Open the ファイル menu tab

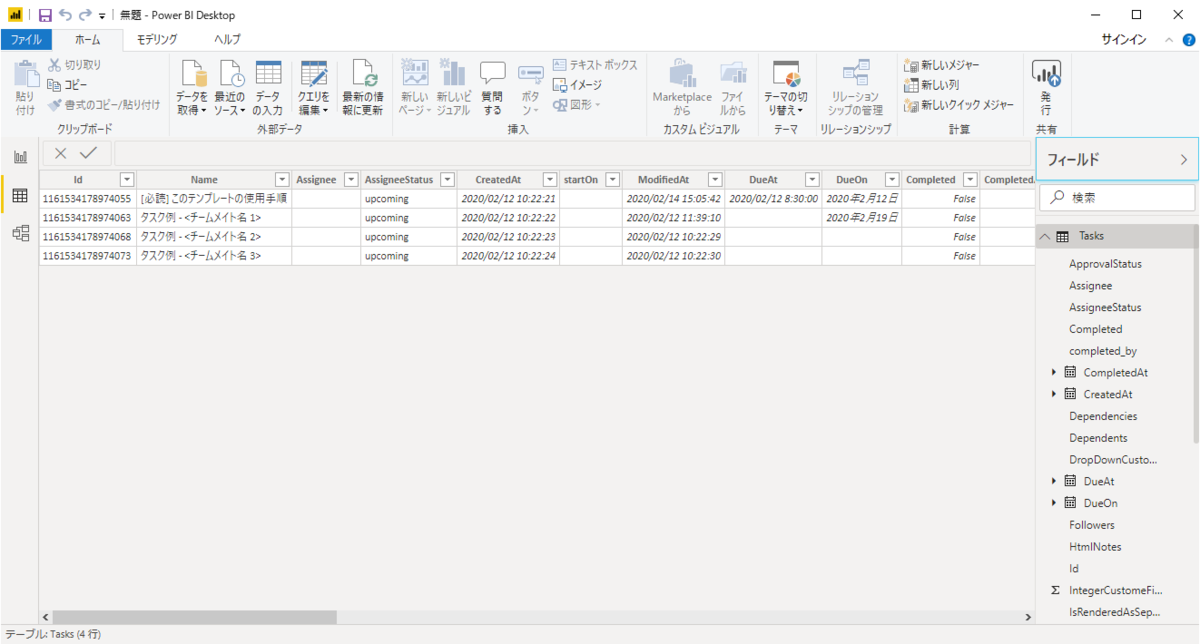[26, 40]
